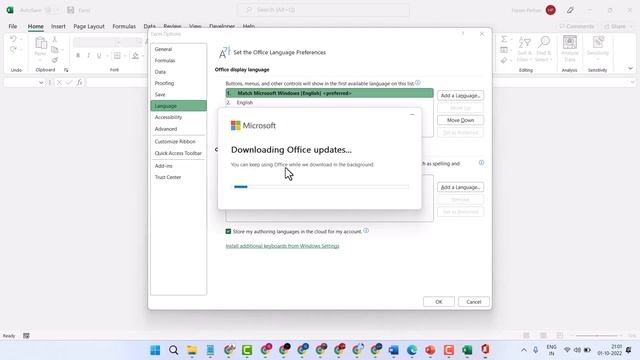Expand the formula bar chevron
The height and width of the screenshot is (360, 640).
(x=632, y=82)
